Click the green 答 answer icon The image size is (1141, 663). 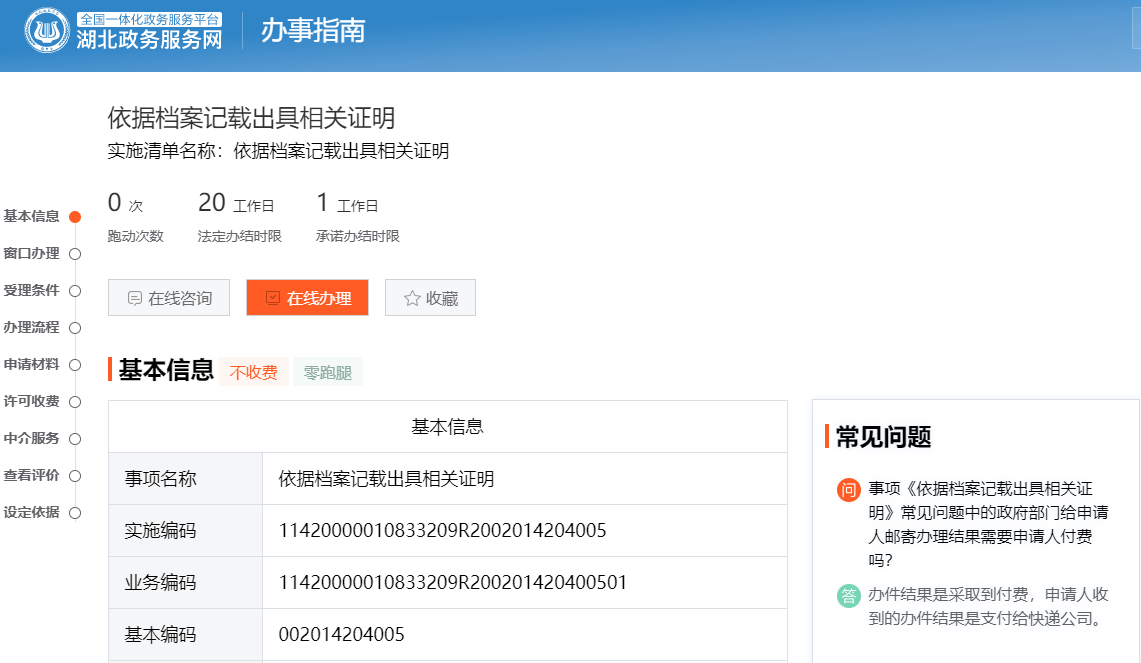point(848,595)
